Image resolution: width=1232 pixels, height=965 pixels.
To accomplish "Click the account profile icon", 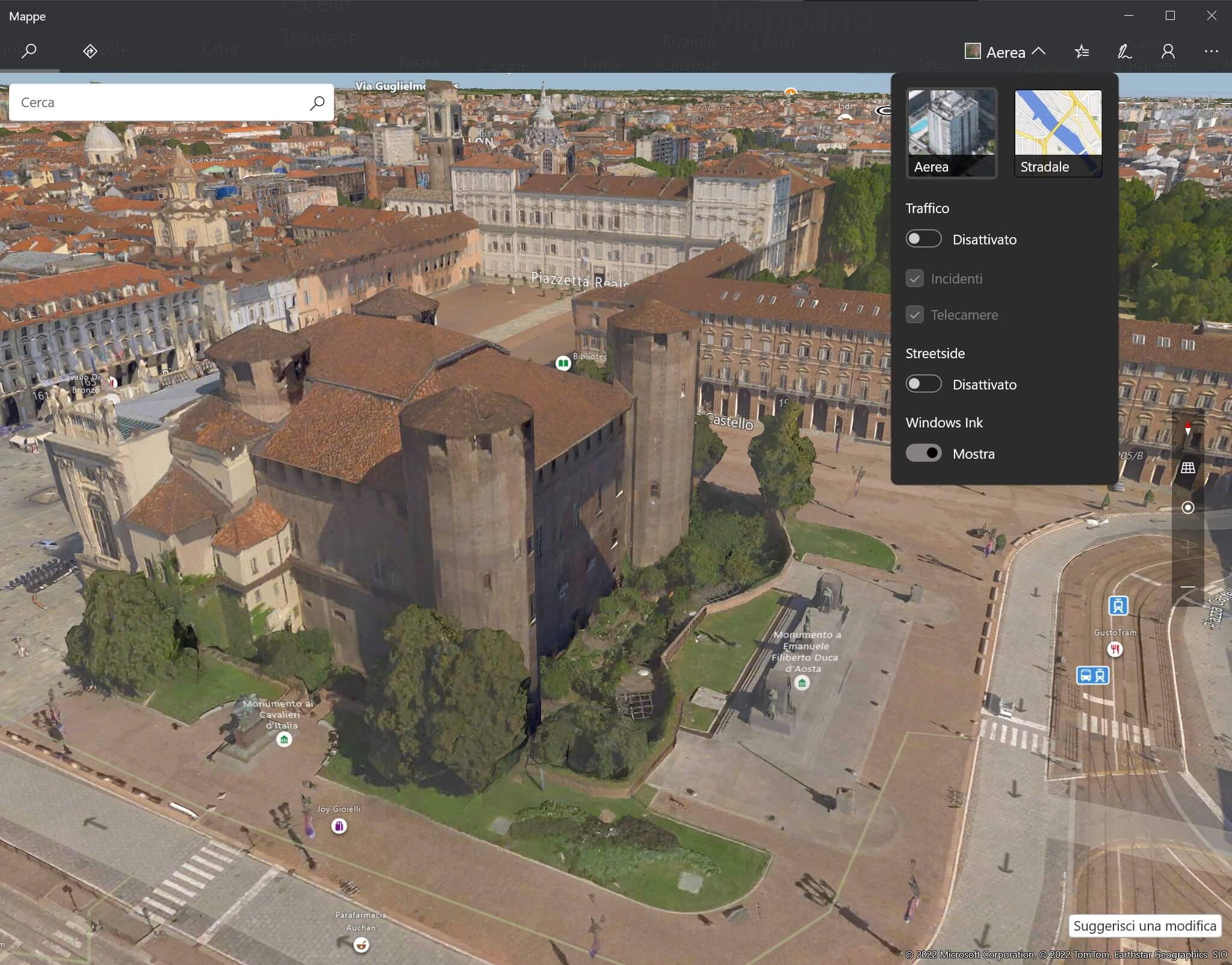I will [1168, 52].
